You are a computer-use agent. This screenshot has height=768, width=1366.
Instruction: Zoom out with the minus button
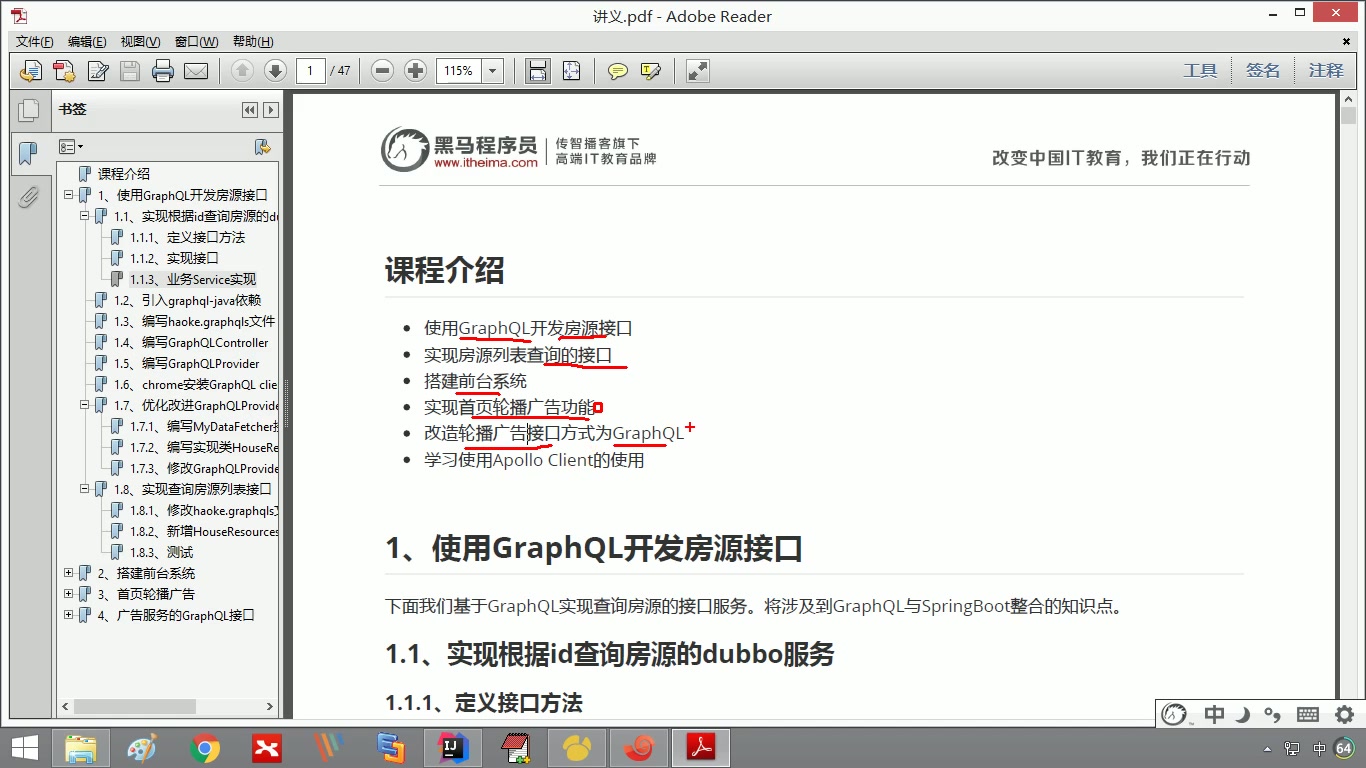tap(382, 71)
